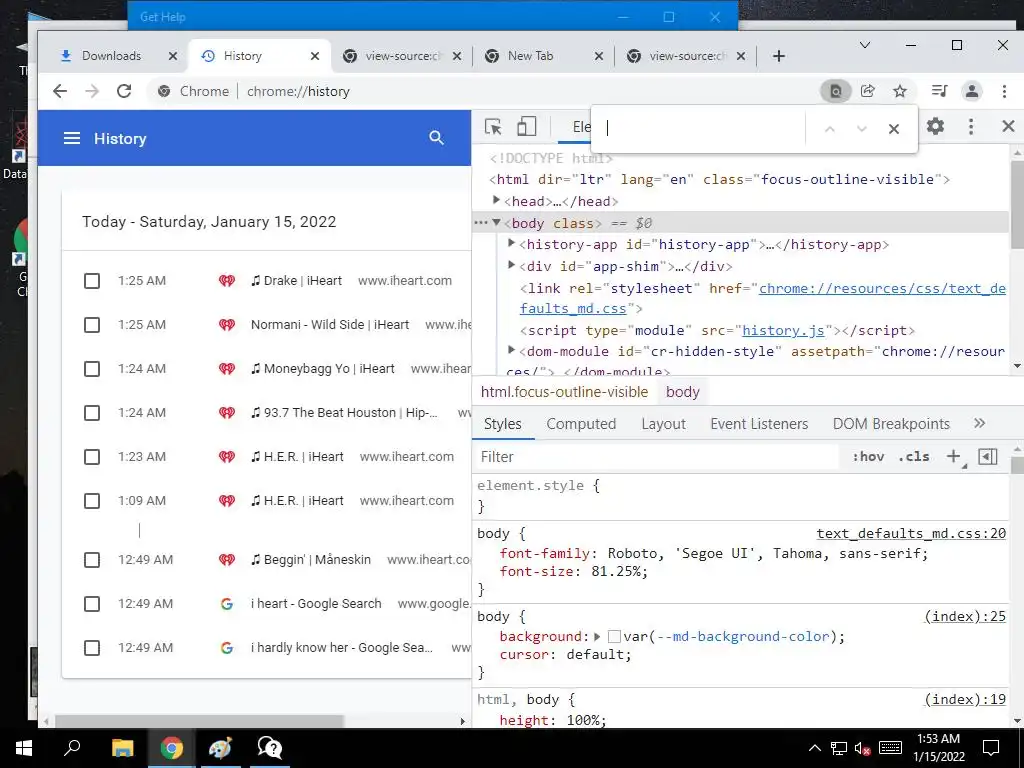Screen dimensions: 1024x768
Task: Check the Drake | iHeart history entry
Action: (92, 281)
